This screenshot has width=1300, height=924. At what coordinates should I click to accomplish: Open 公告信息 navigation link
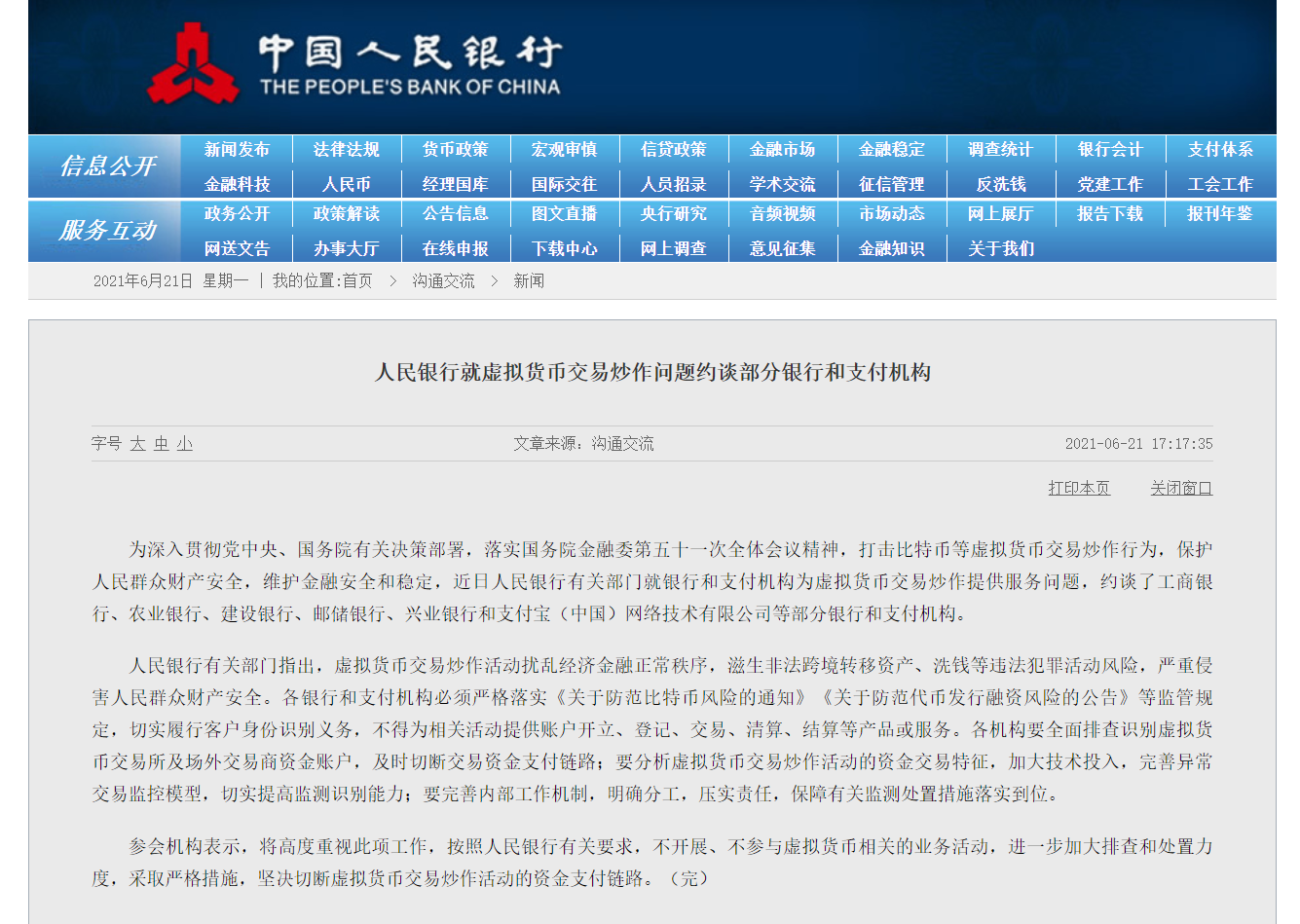tap(455, 213)
